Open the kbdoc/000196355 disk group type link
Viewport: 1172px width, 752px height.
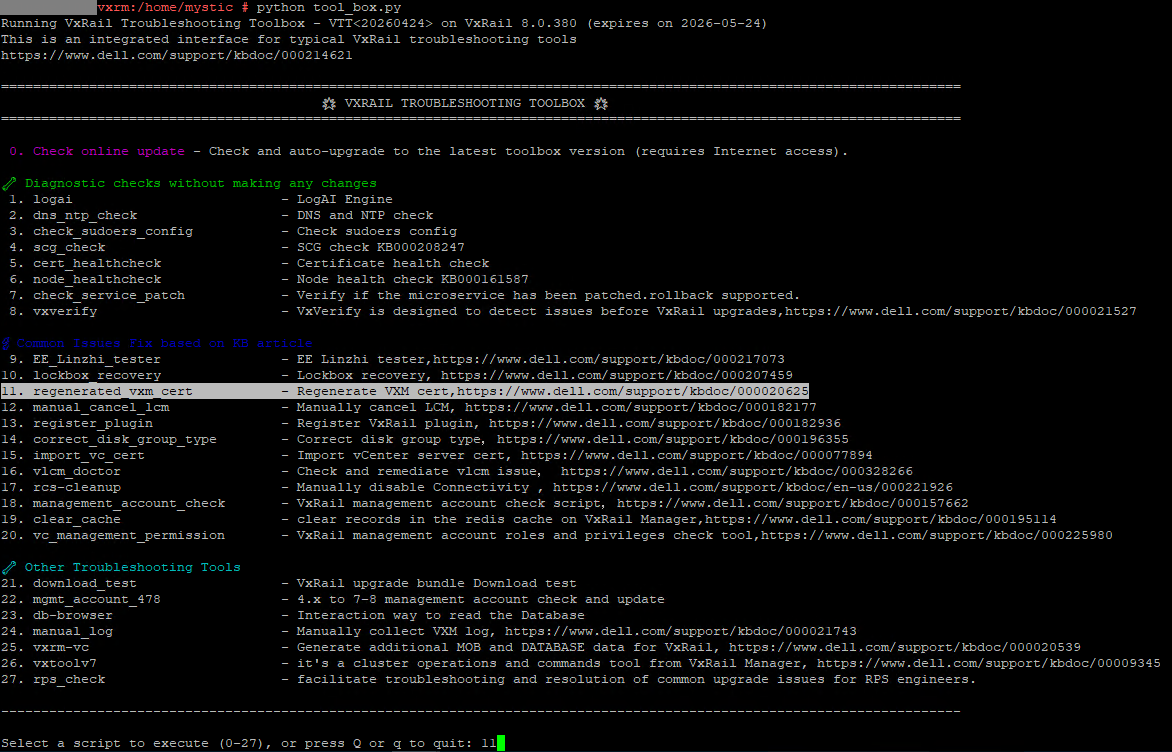point(673,440)
